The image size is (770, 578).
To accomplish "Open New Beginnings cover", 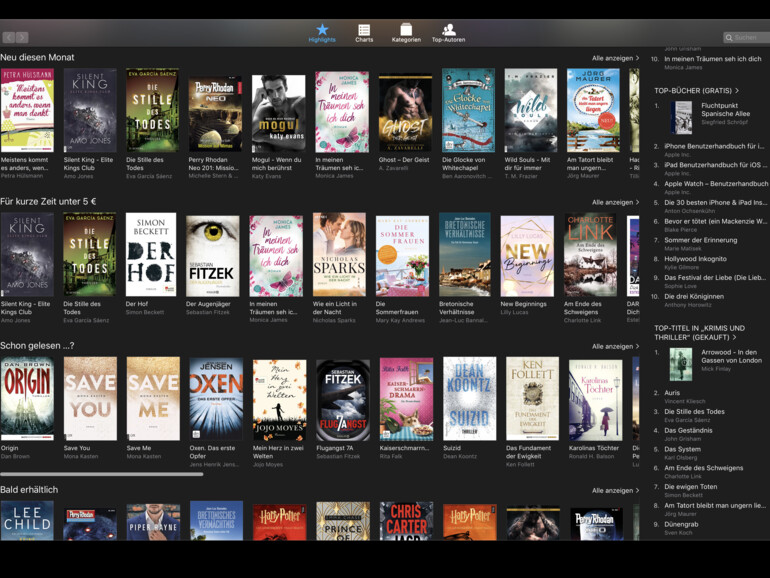I will pyautogui.click(x=527, y=256).
